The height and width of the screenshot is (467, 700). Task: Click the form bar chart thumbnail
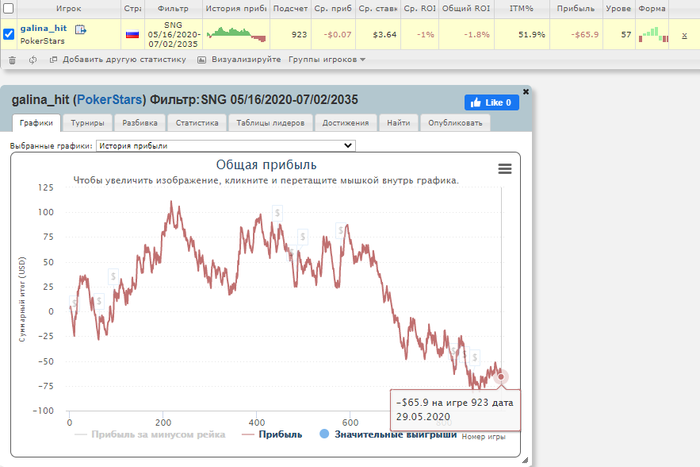653,34
